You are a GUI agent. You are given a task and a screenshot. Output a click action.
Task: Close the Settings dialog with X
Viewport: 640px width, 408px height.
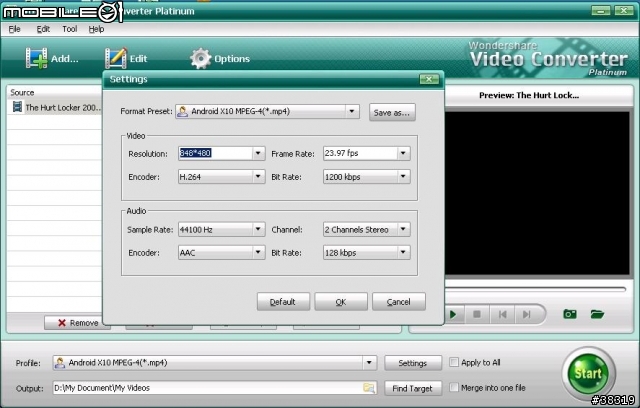[429, 79]
